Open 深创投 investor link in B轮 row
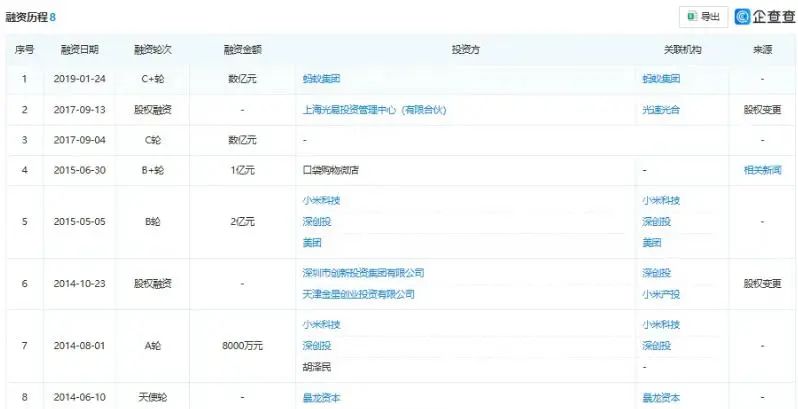Screen dimensions: 798x409 coord(317,222)
